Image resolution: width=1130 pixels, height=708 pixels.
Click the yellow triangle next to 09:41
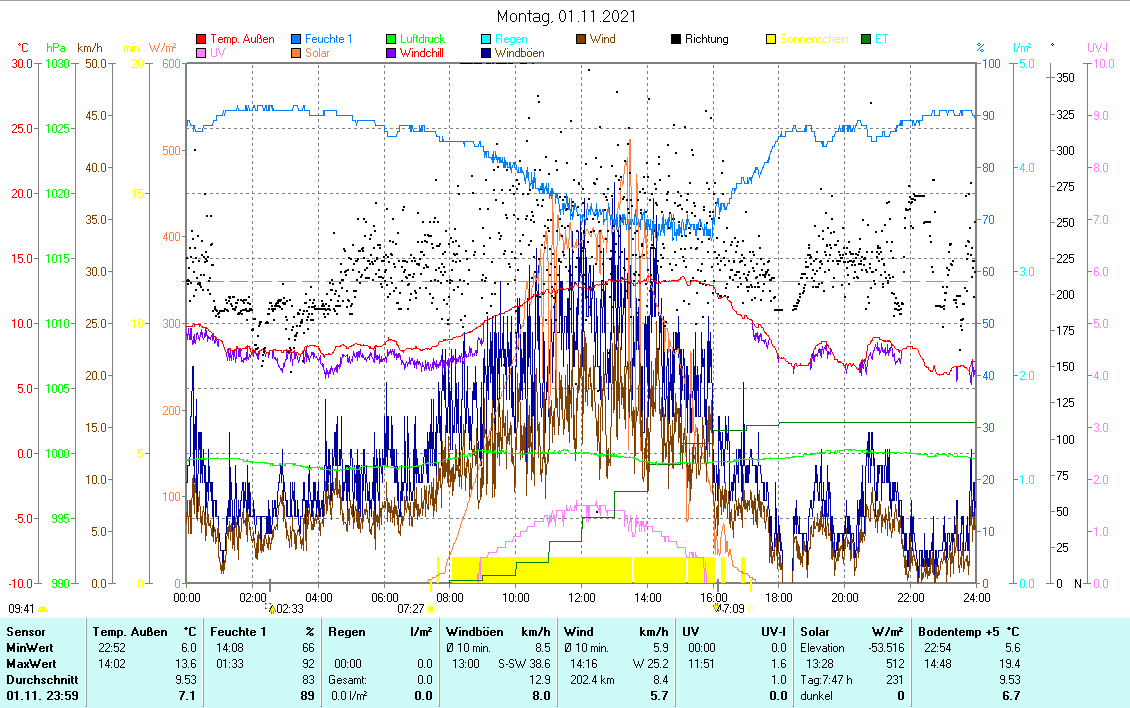coord(43,608)
